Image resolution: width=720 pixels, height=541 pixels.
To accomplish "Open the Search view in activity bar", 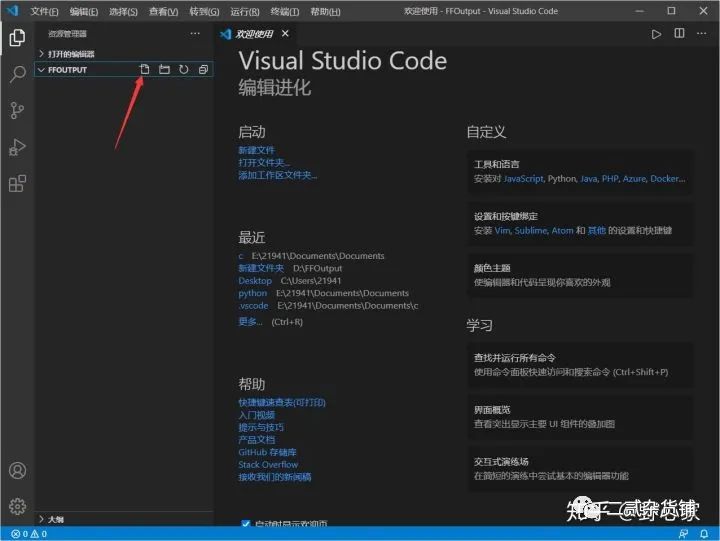I will [17, 73].
